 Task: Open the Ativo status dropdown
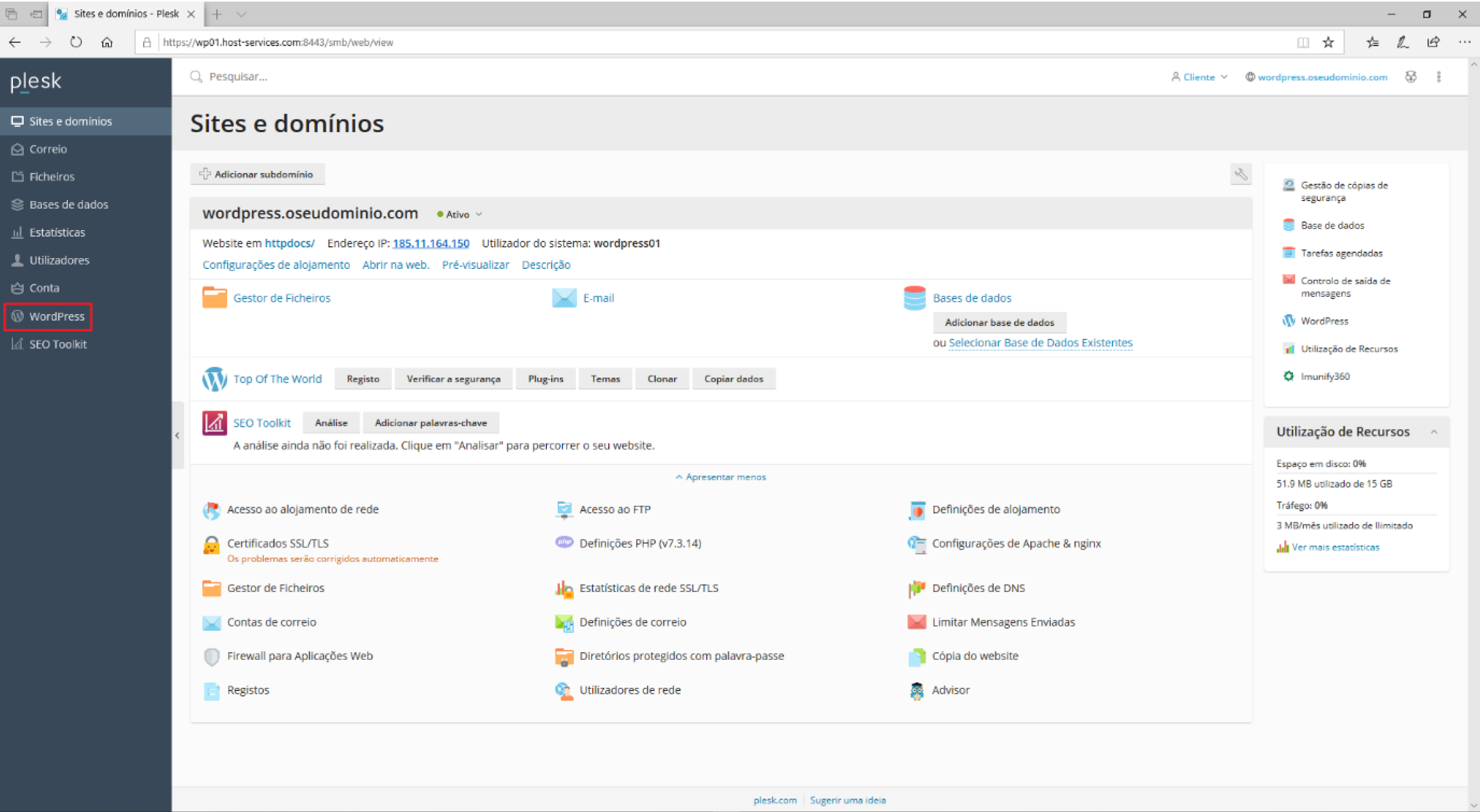click(x=460, y=215)
